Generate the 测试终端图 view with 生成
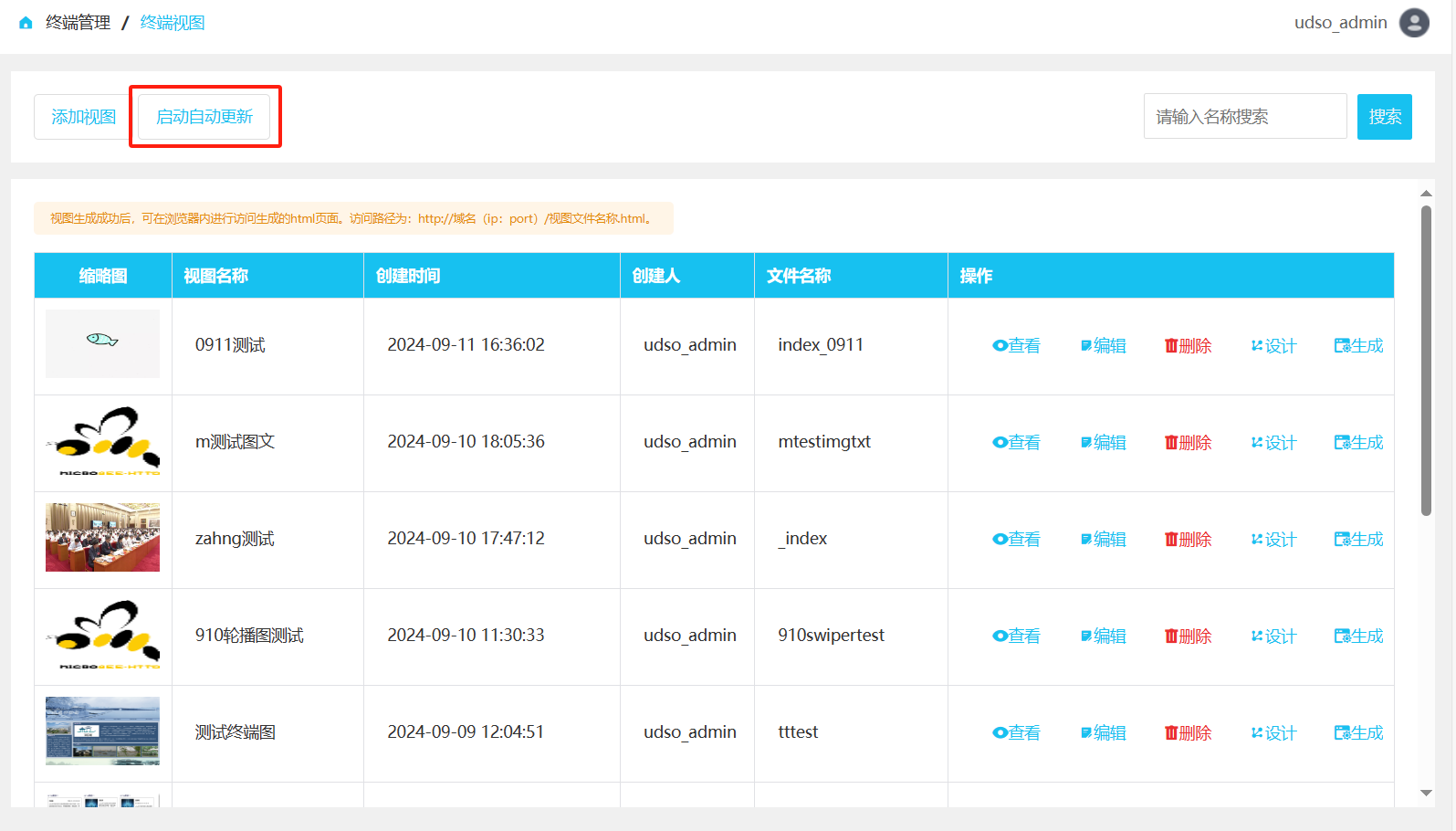1456x831 pixels. (x=1358, y=733)
